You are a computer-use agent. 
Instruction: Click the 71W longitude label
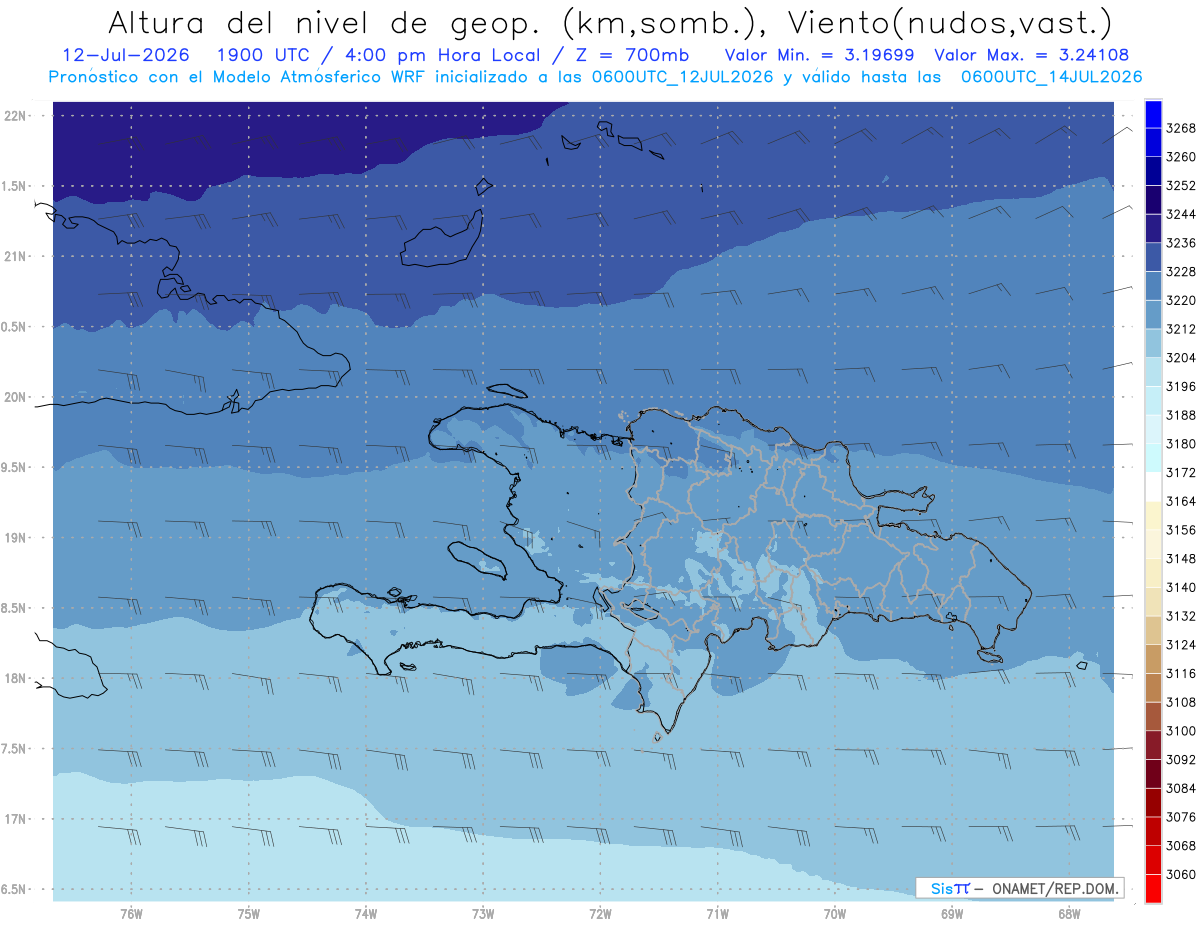tap(717, 913)
